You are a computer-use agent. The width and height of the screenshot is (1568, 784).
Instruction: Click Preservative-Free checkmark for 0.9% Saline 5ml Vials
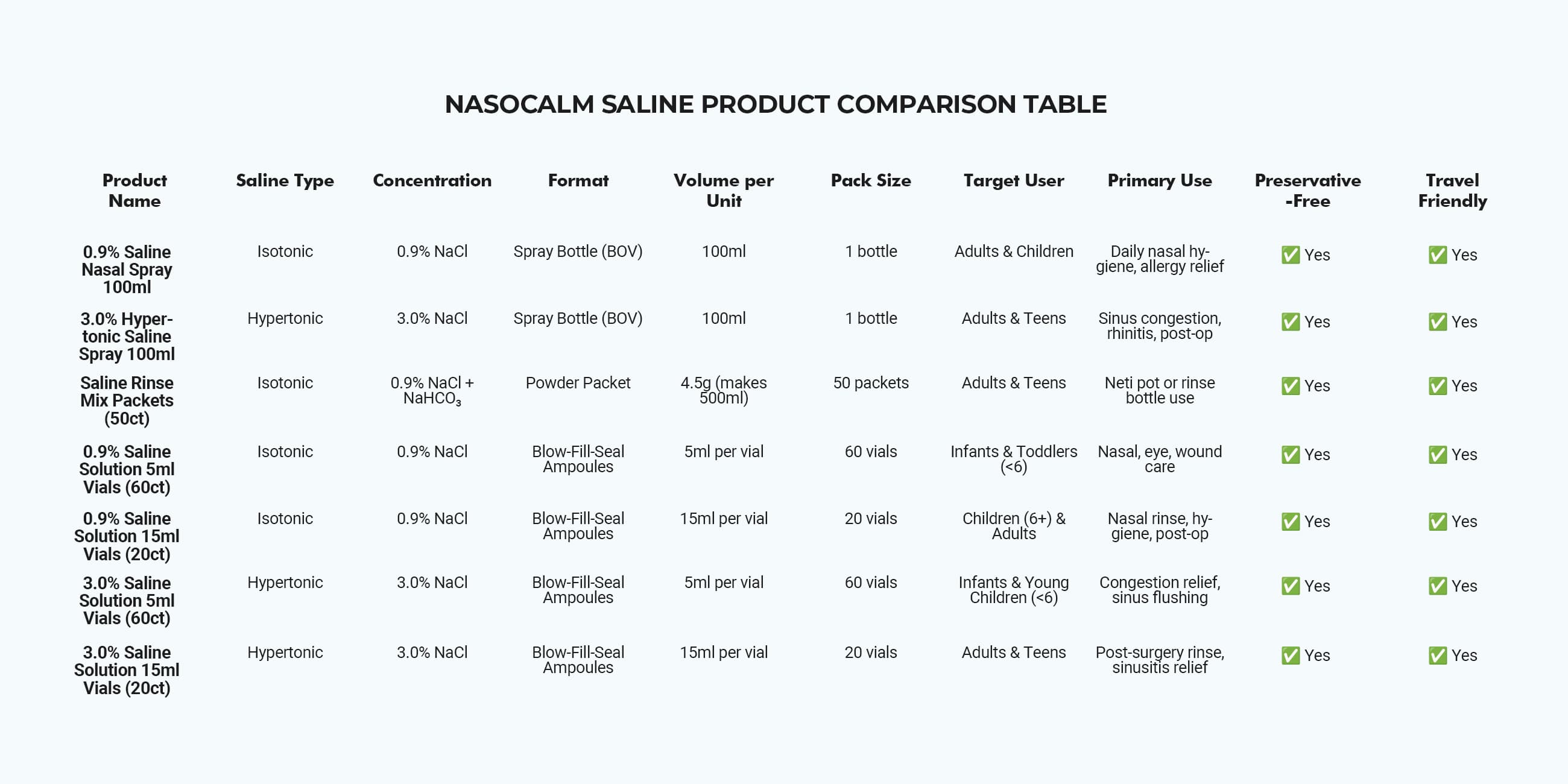click(1290, 455)
